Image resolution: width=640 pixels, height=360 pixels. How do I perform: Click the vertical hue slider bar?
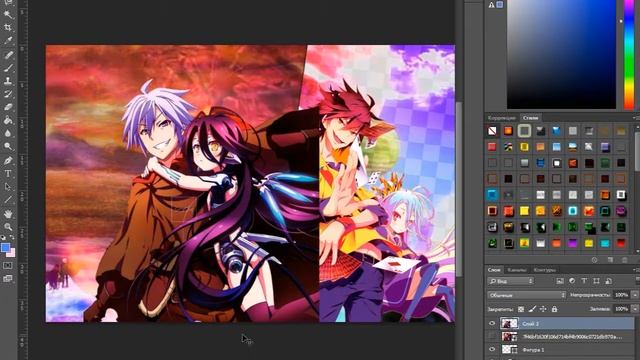coord(629,54)
